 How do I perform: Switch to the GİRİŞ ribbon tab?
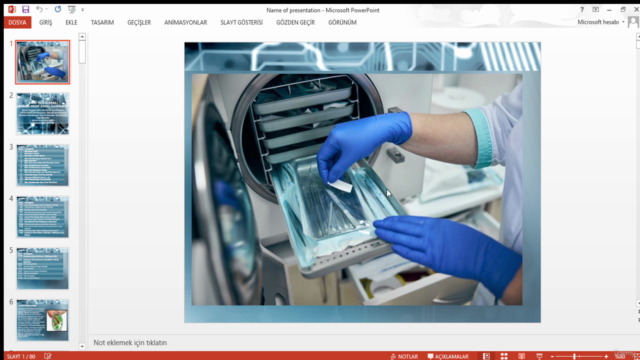(x=46, y=22)
